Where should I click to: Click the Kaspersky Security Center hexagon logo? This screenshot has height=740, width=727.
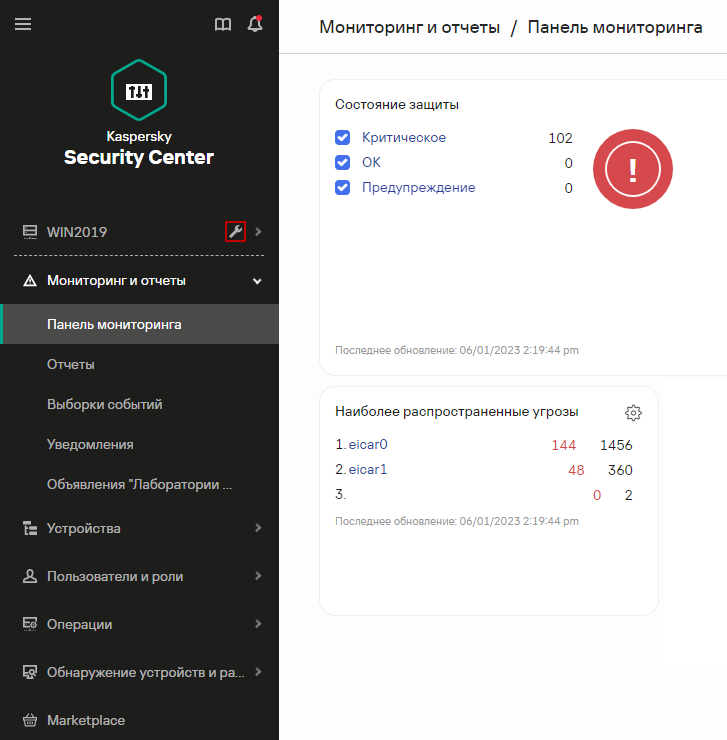coord(139,90)
